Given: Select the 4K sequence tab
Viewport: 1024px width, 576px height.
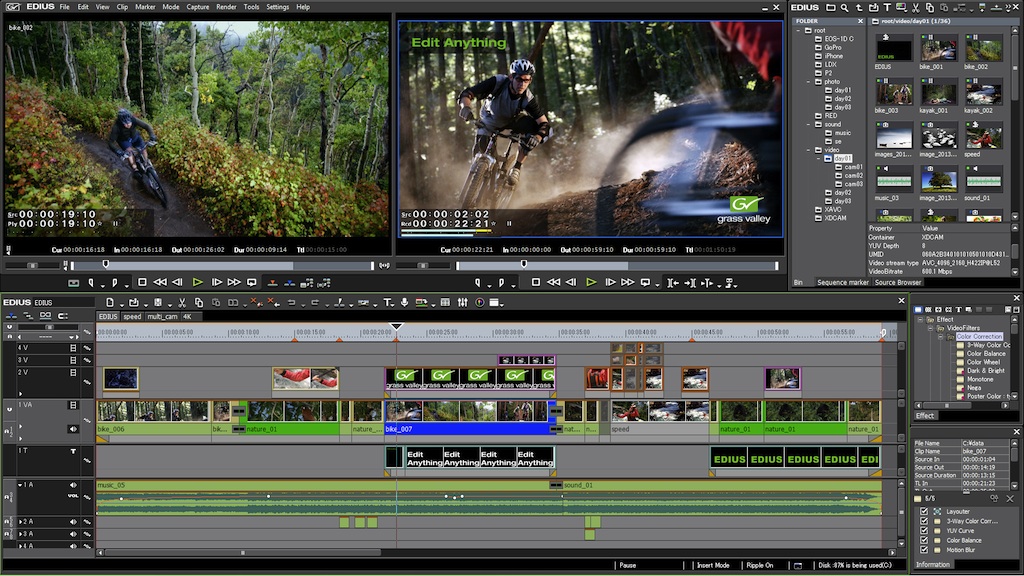Looking at the screenshot, I should point(187,316).
